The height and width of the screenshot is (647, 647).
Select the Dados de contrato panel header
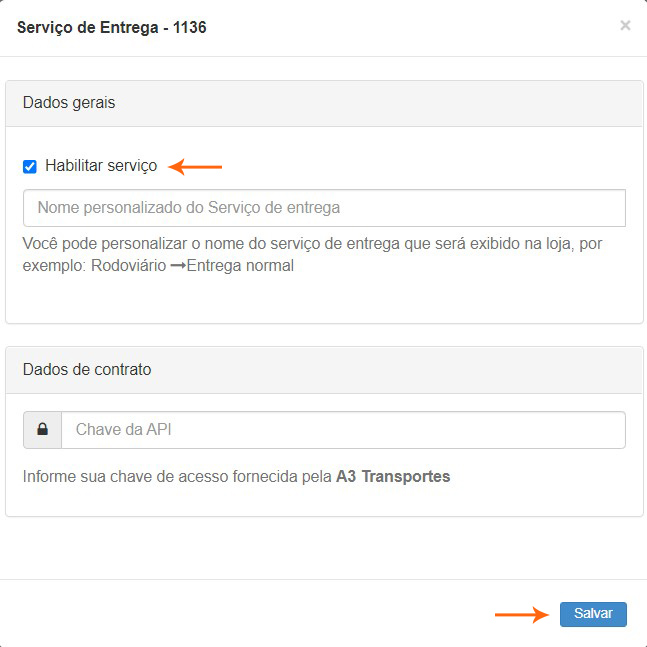(x=324, y=369)
